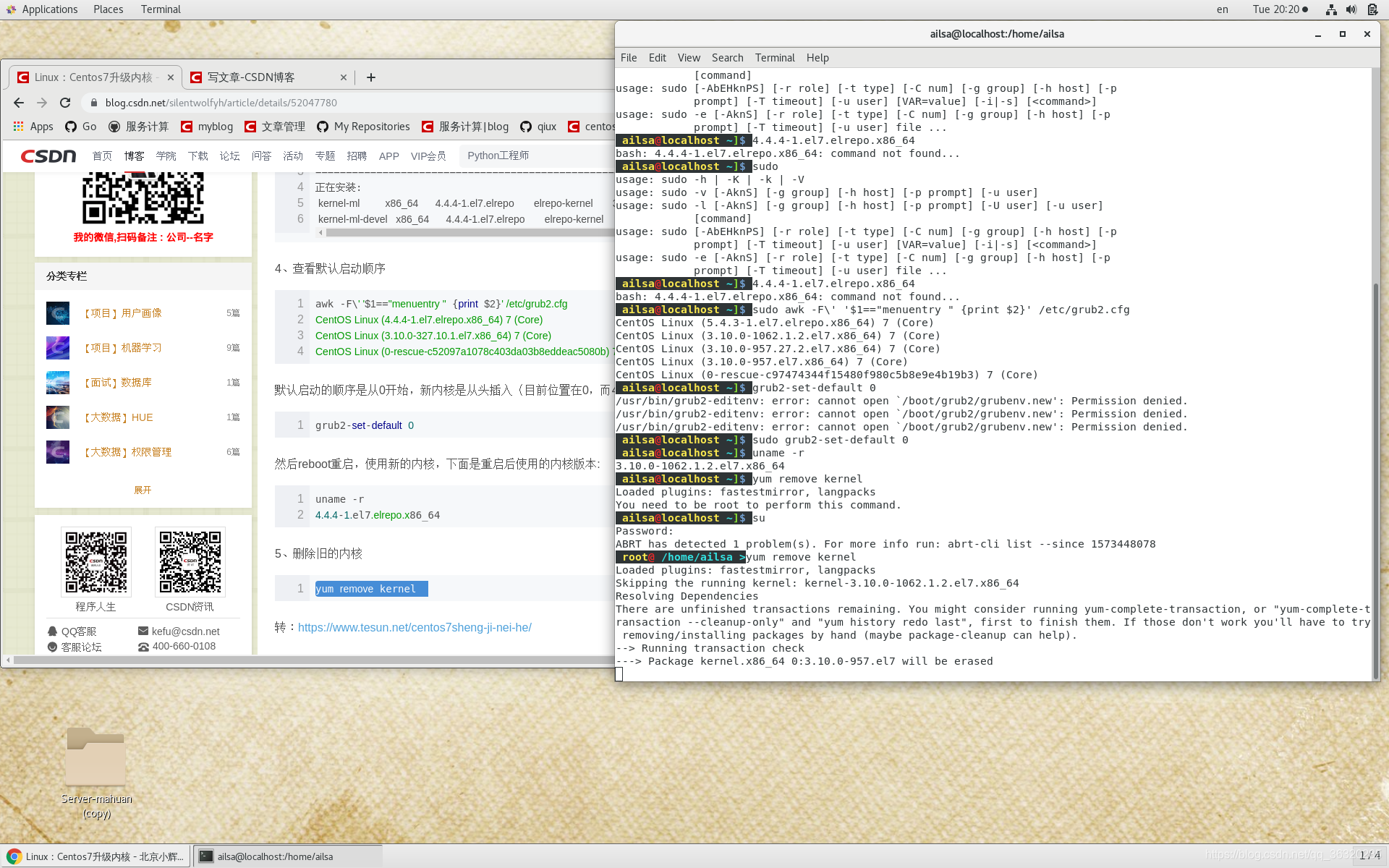
Task: Close the 写文章-CSDN博客 tab
Action: (344, 77)
